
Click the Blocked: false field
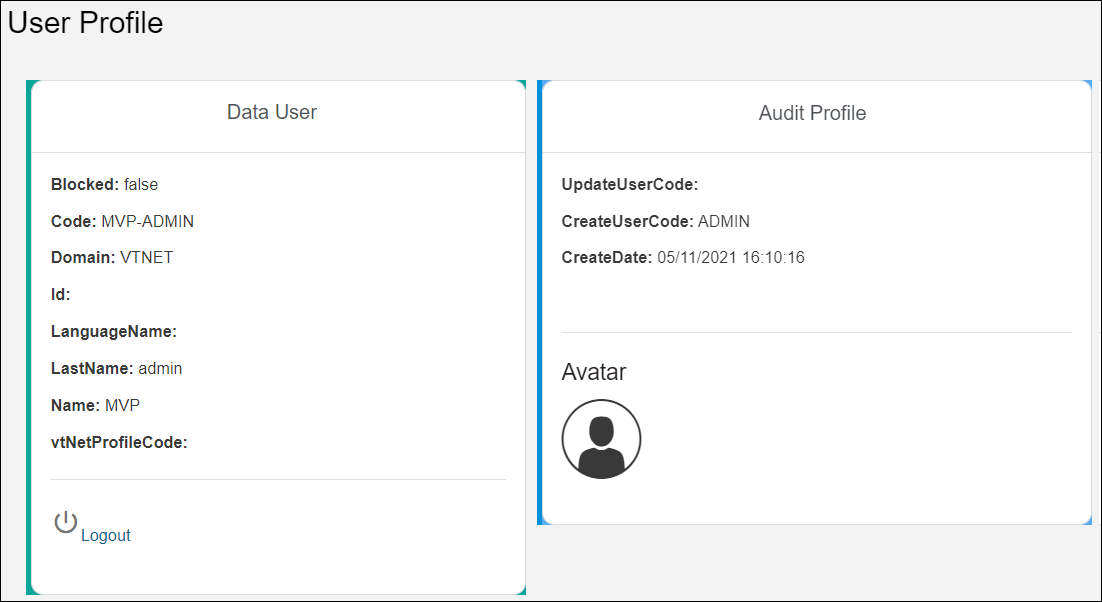(104, 184)
